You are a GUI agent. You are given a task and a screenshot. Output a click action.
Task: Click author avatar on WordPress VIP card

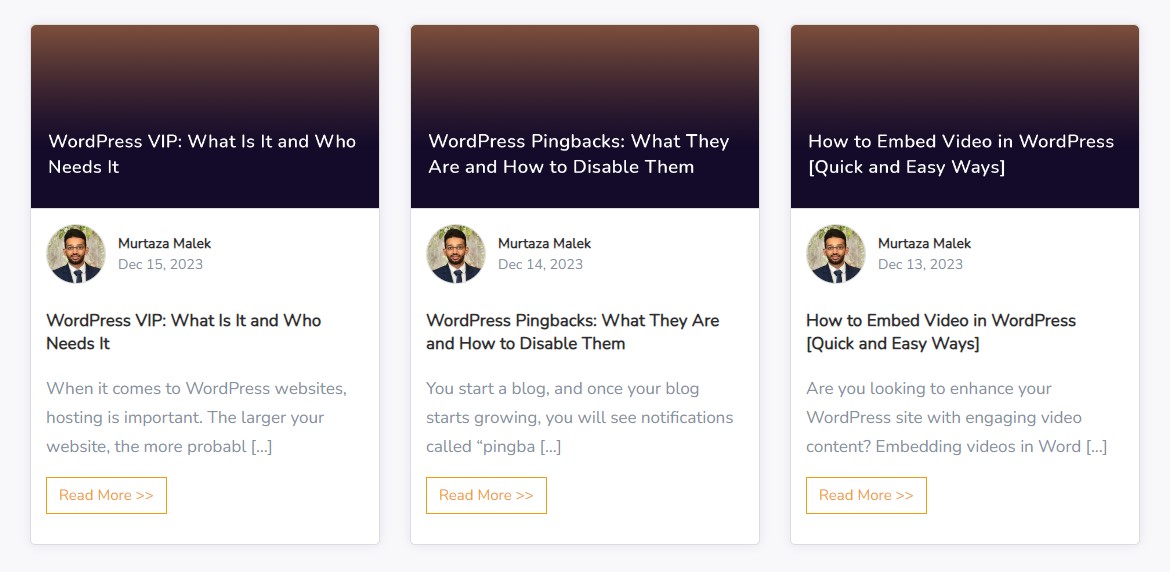pos(76,254)
